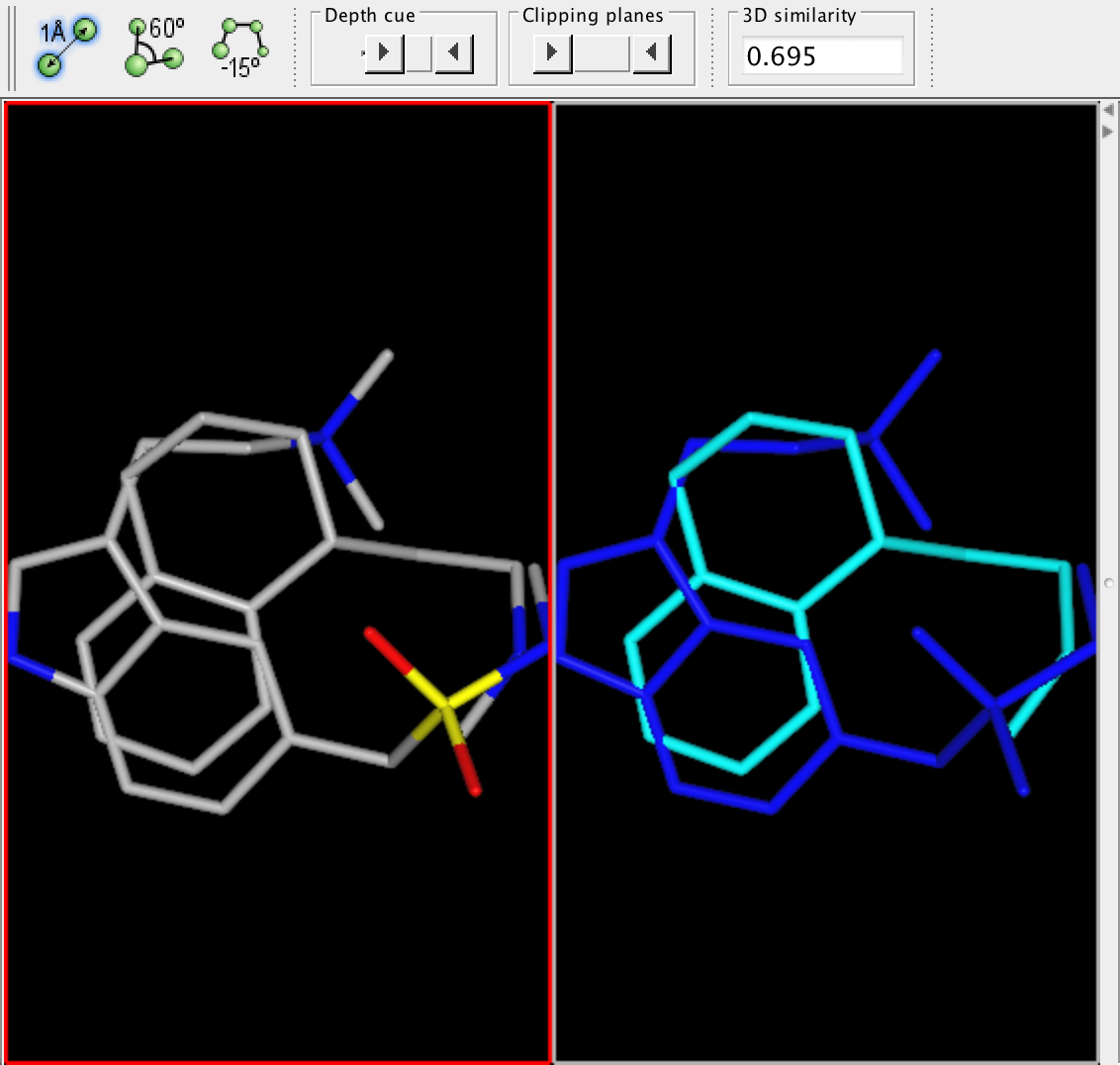Select the -15° torsion angle measurement tool

tap(241, 48)
